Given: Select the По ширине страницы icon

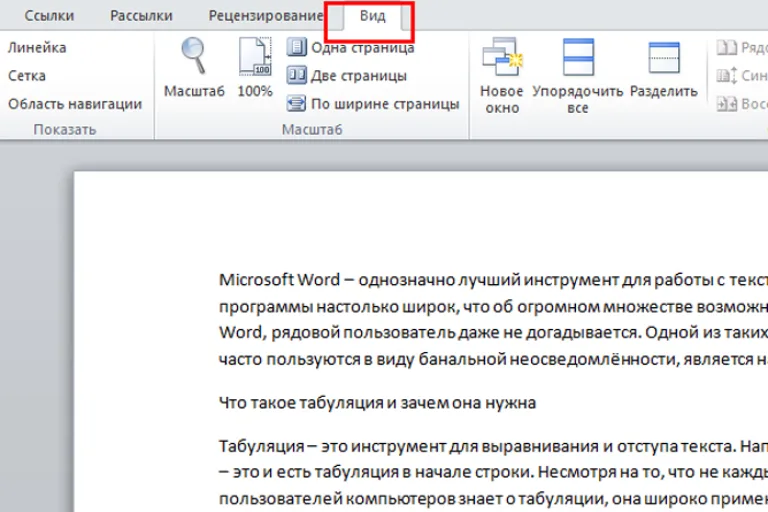Looking at the screenshot, I should 296,103.
